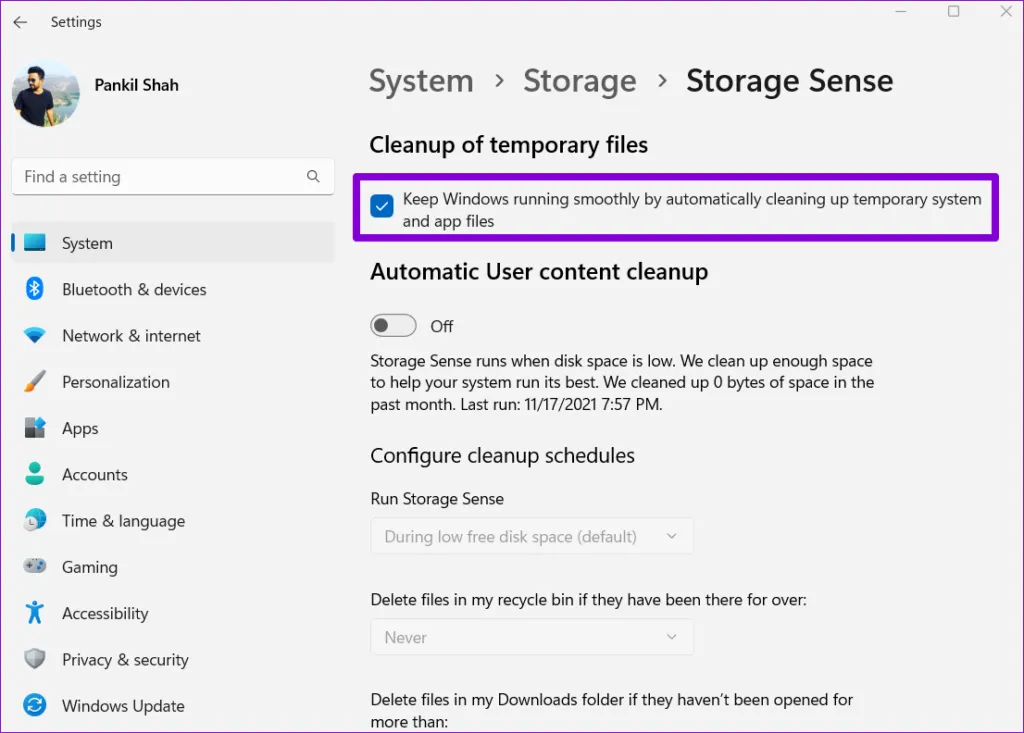Click Pankil Shah's profile picture
1024x733 pixels.
tap(46, 93)
